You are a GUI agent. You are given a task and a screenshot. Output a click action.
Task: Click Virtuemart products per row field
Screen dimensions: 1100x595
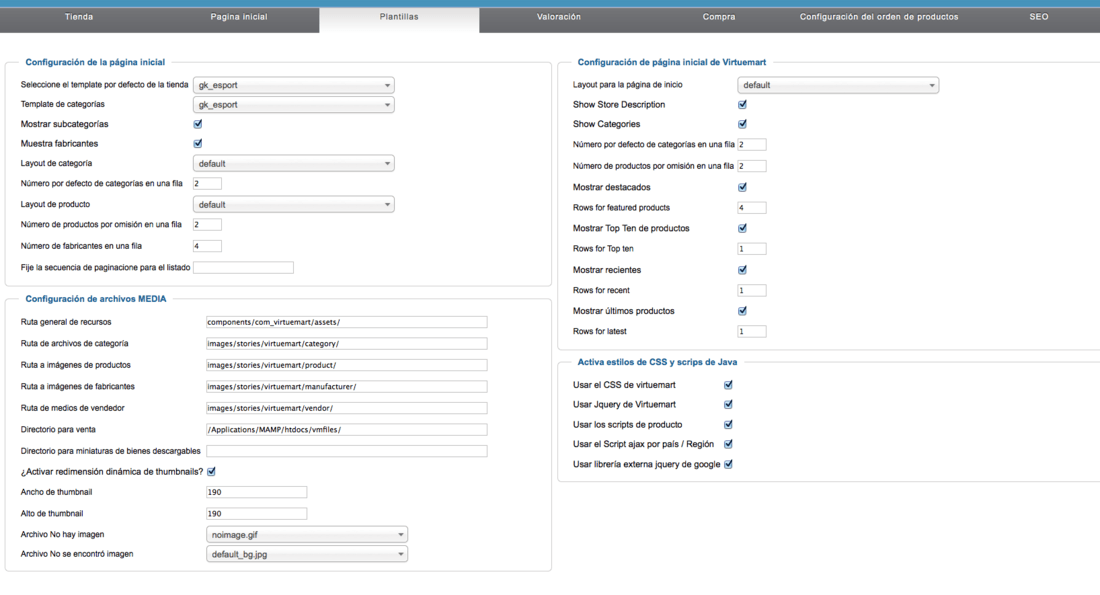coord(751,166)
